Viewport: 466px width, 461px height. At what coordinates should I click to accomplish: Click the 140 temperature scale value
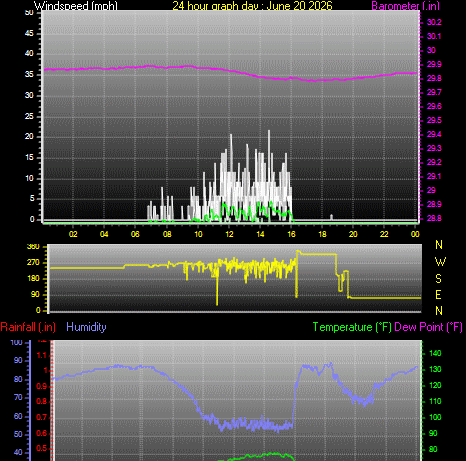click(435, 353)
